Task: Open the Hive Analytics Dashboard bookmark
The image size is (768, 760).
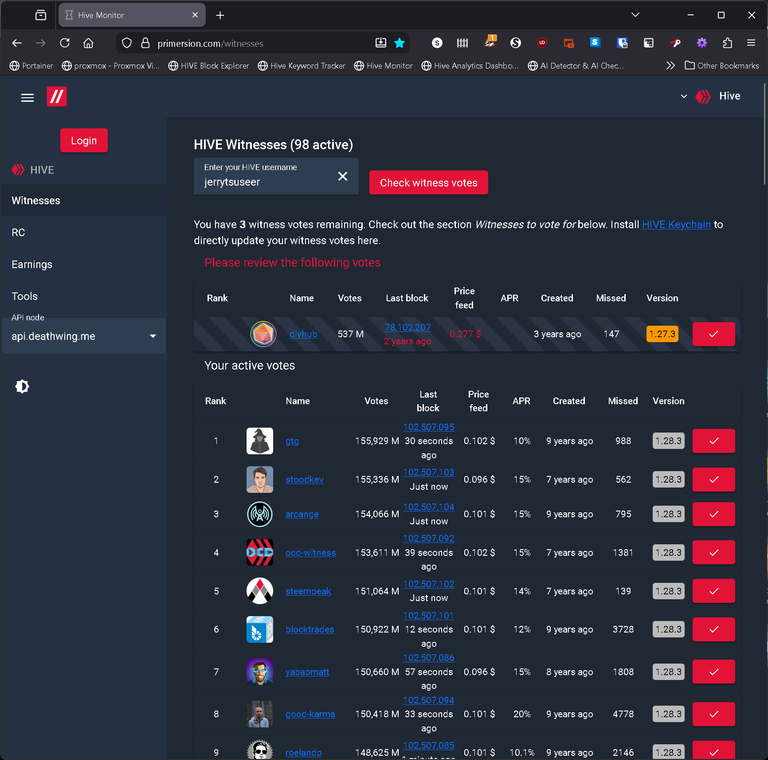Action: (x=470, y=66)
